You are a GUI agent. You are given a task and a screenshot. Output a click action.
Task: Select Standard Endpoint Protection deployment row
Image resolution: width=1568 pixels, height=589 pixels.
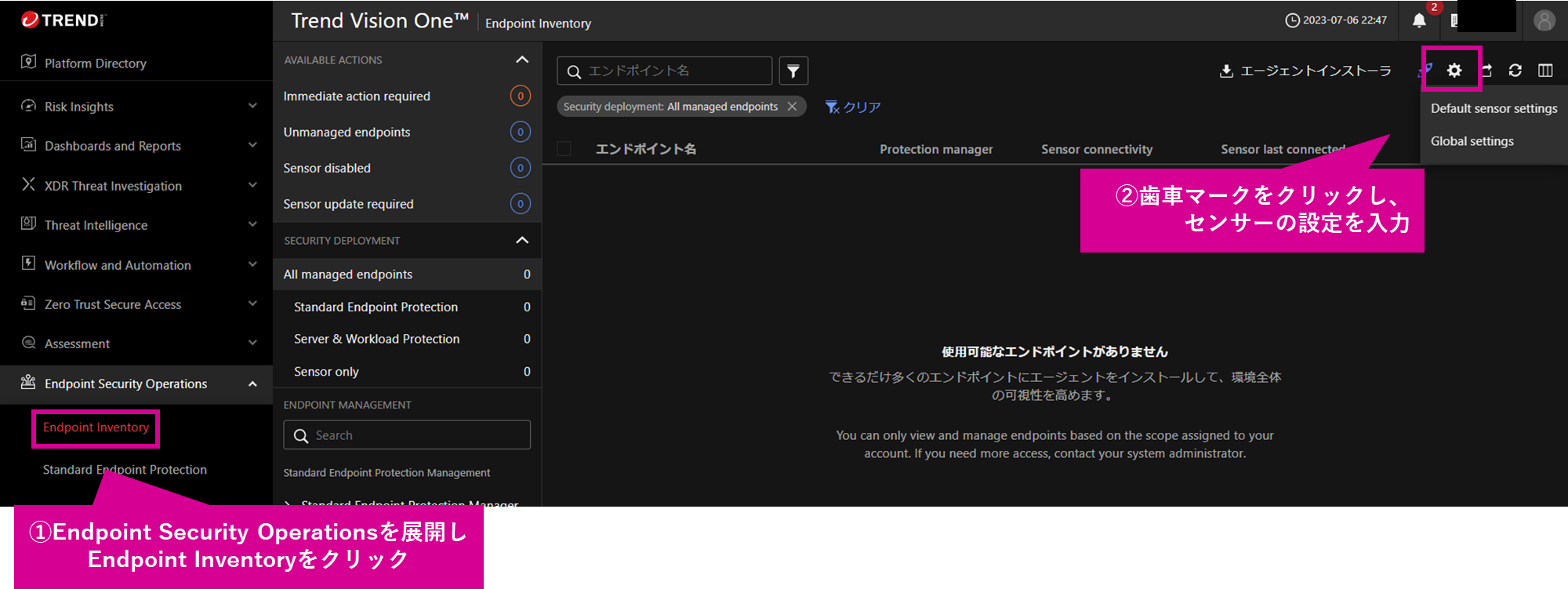[407, 307]
